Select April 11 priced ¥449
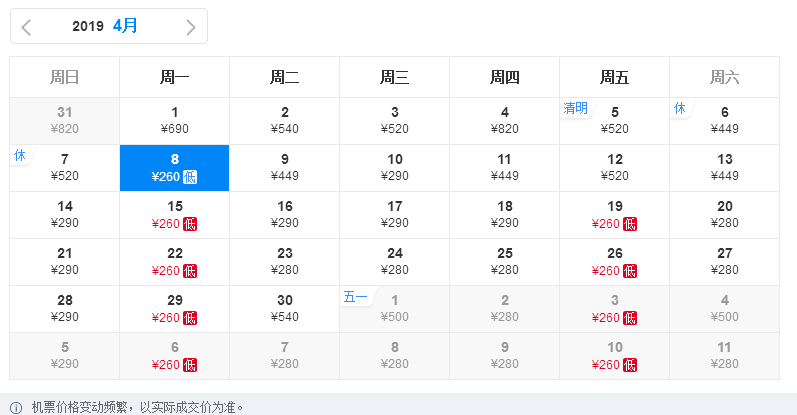This screenshot has width=797, height=415. [x=504, y=168]
